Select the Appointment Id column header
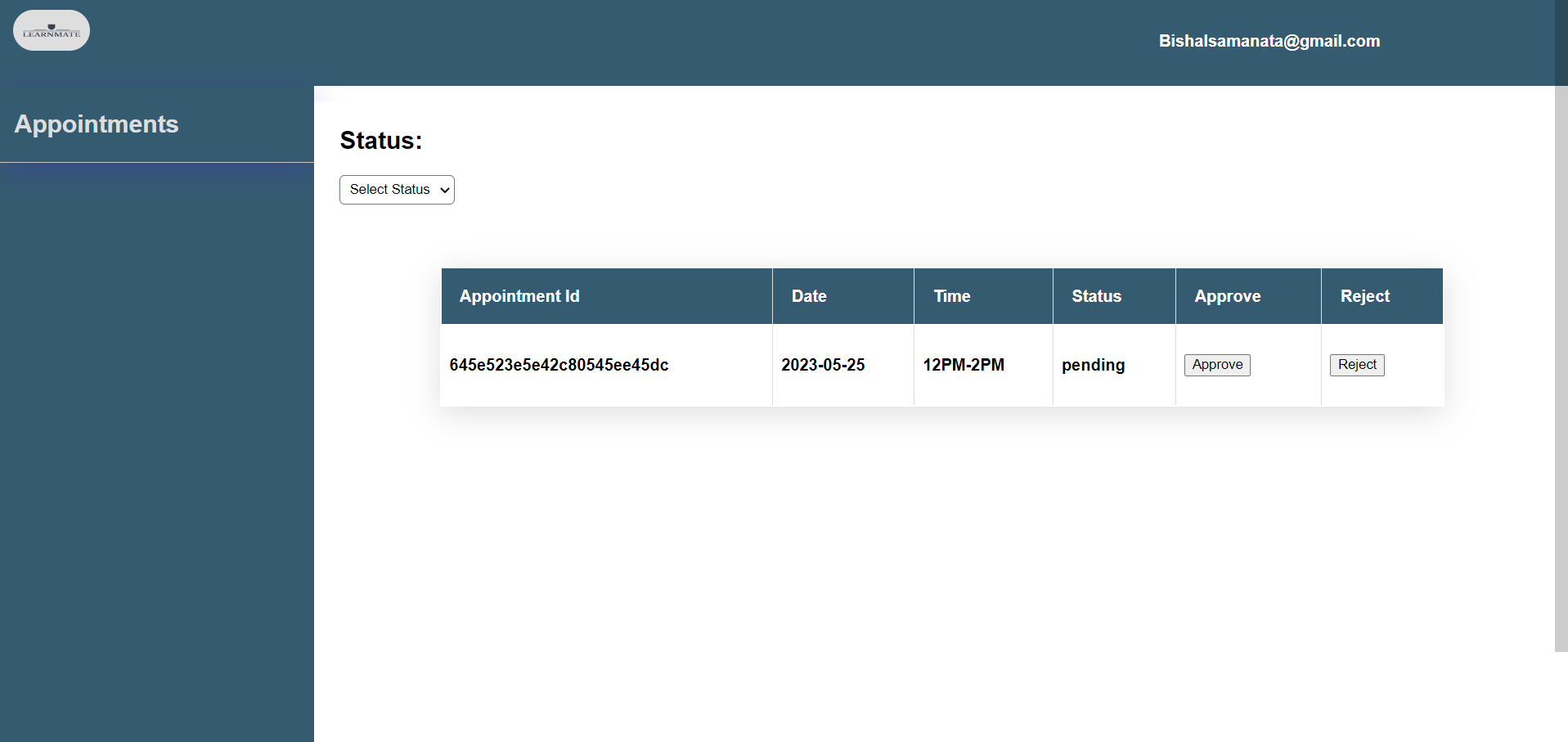Screen dimensions: 1568x742 (519, 295)
